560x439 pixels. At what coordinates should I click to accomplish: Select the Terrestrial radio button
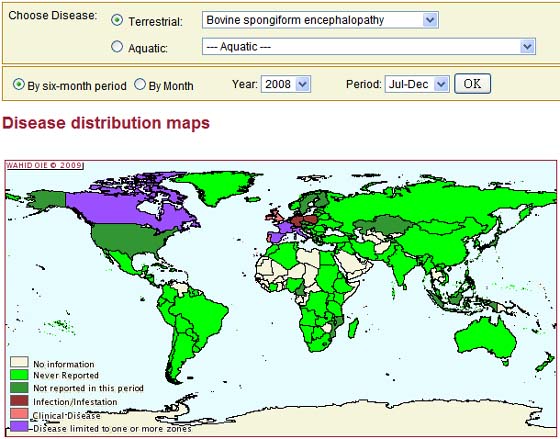pos(117,20)
